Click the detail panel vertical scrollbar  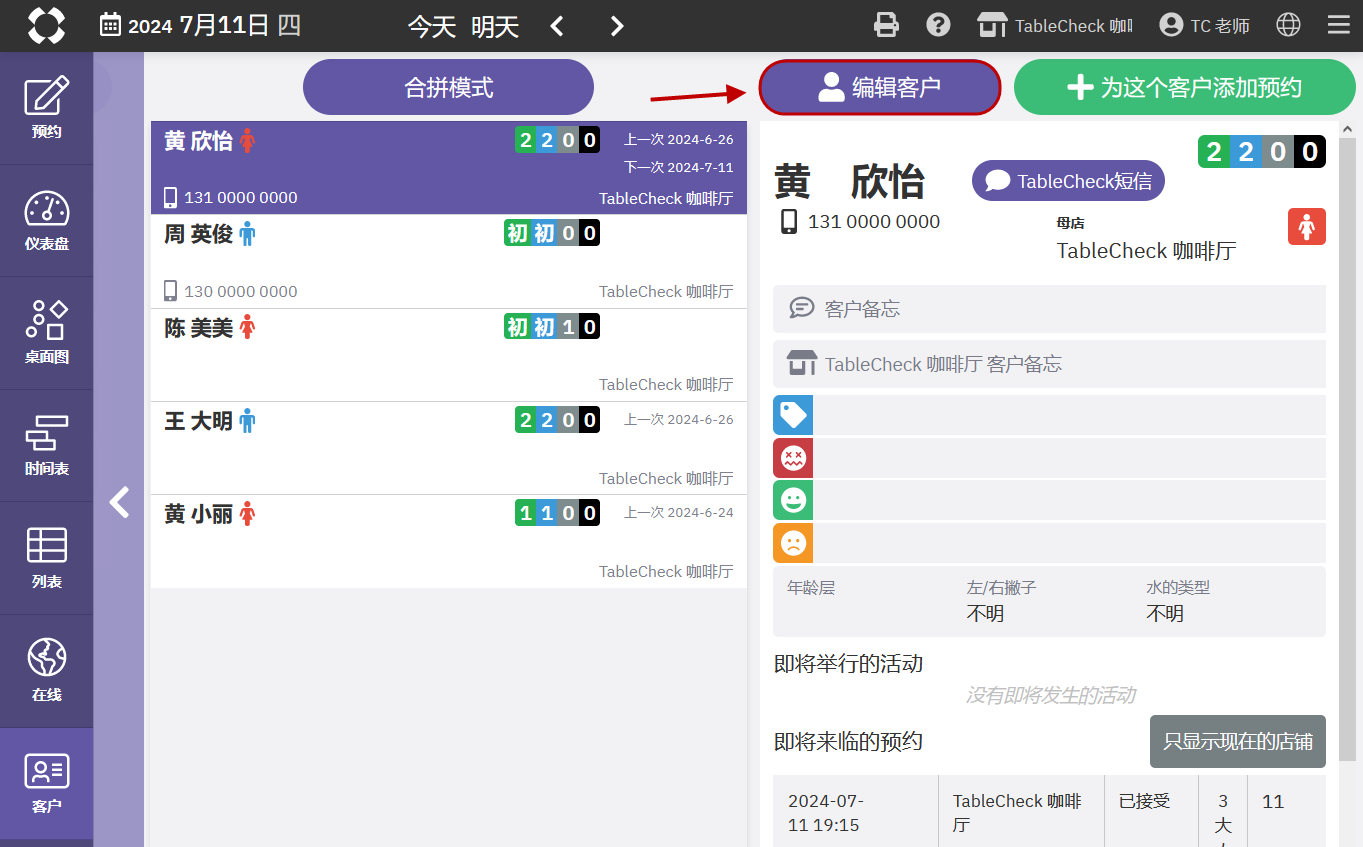(1348, 450)
